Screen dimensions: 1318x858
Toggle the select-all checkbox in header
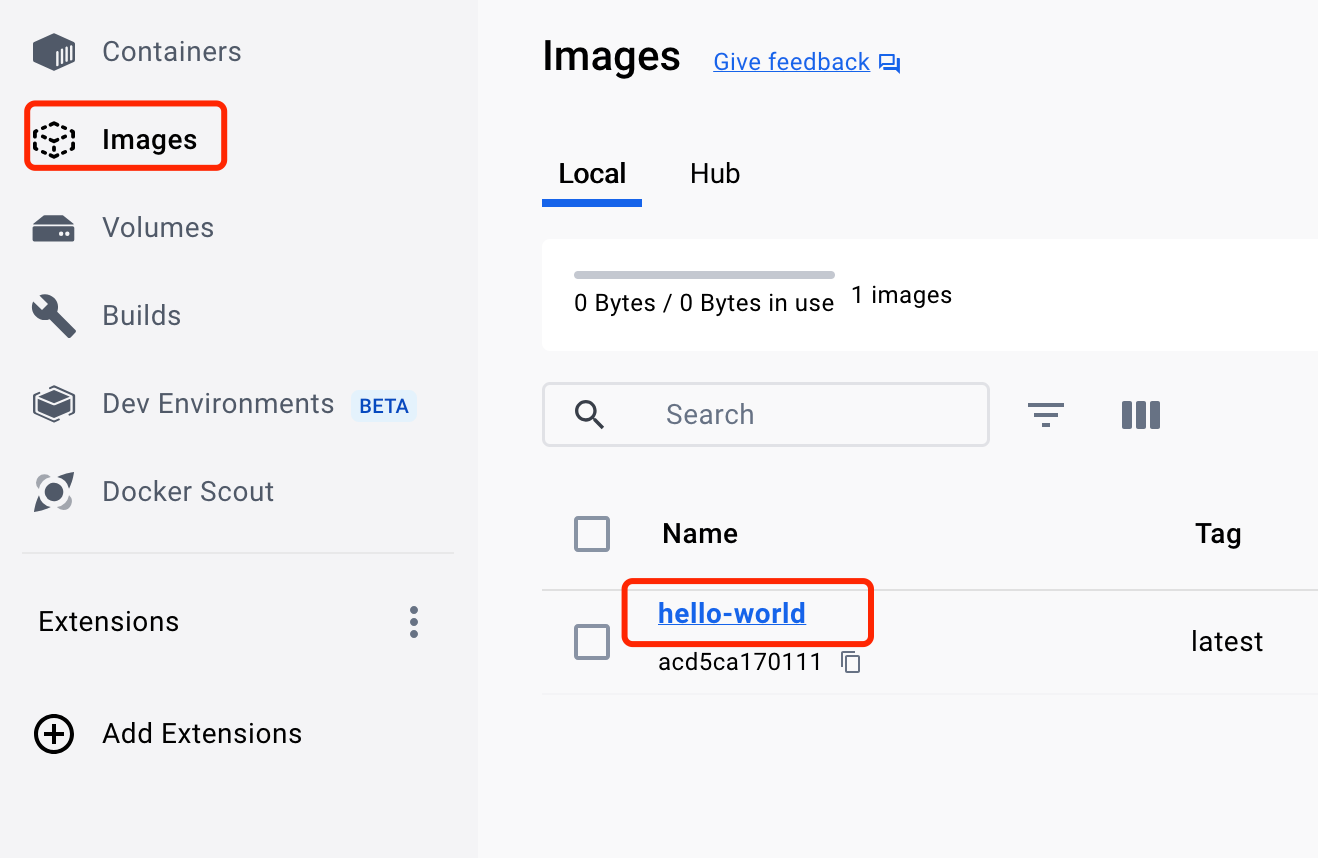click(x=592, y=534)
